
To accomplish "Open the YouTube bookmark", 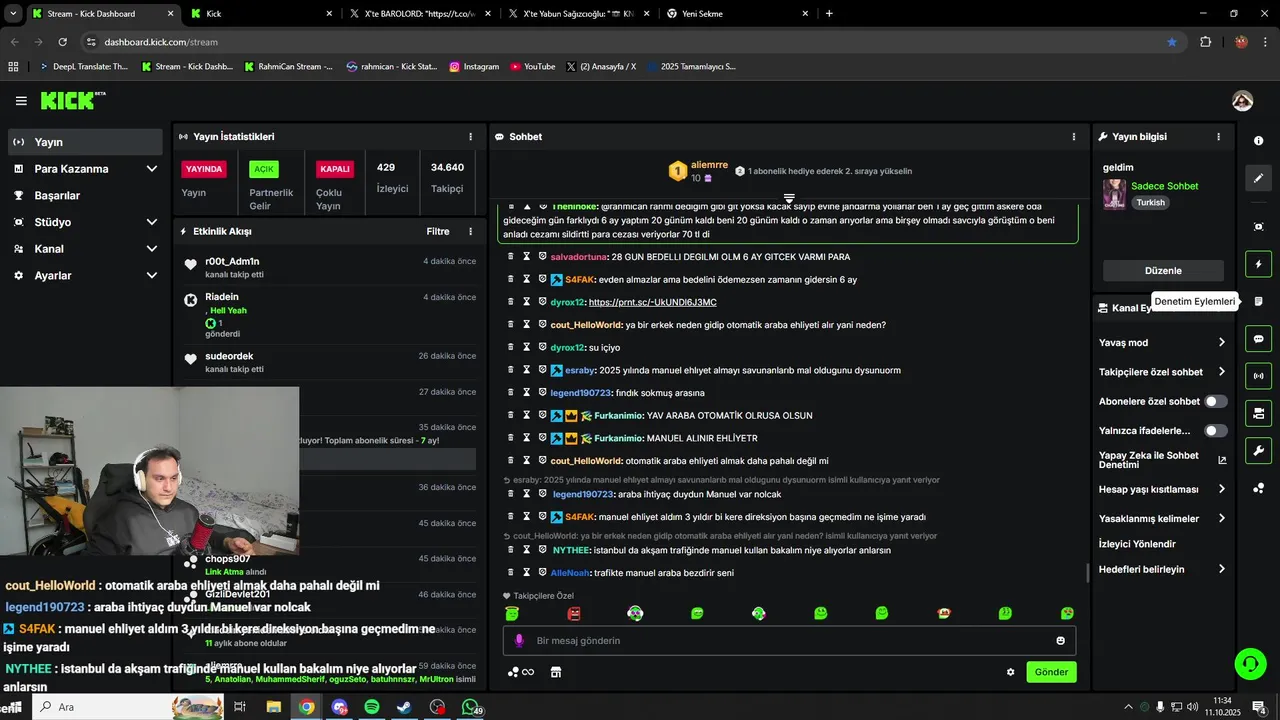I will [x=532, y=66].
